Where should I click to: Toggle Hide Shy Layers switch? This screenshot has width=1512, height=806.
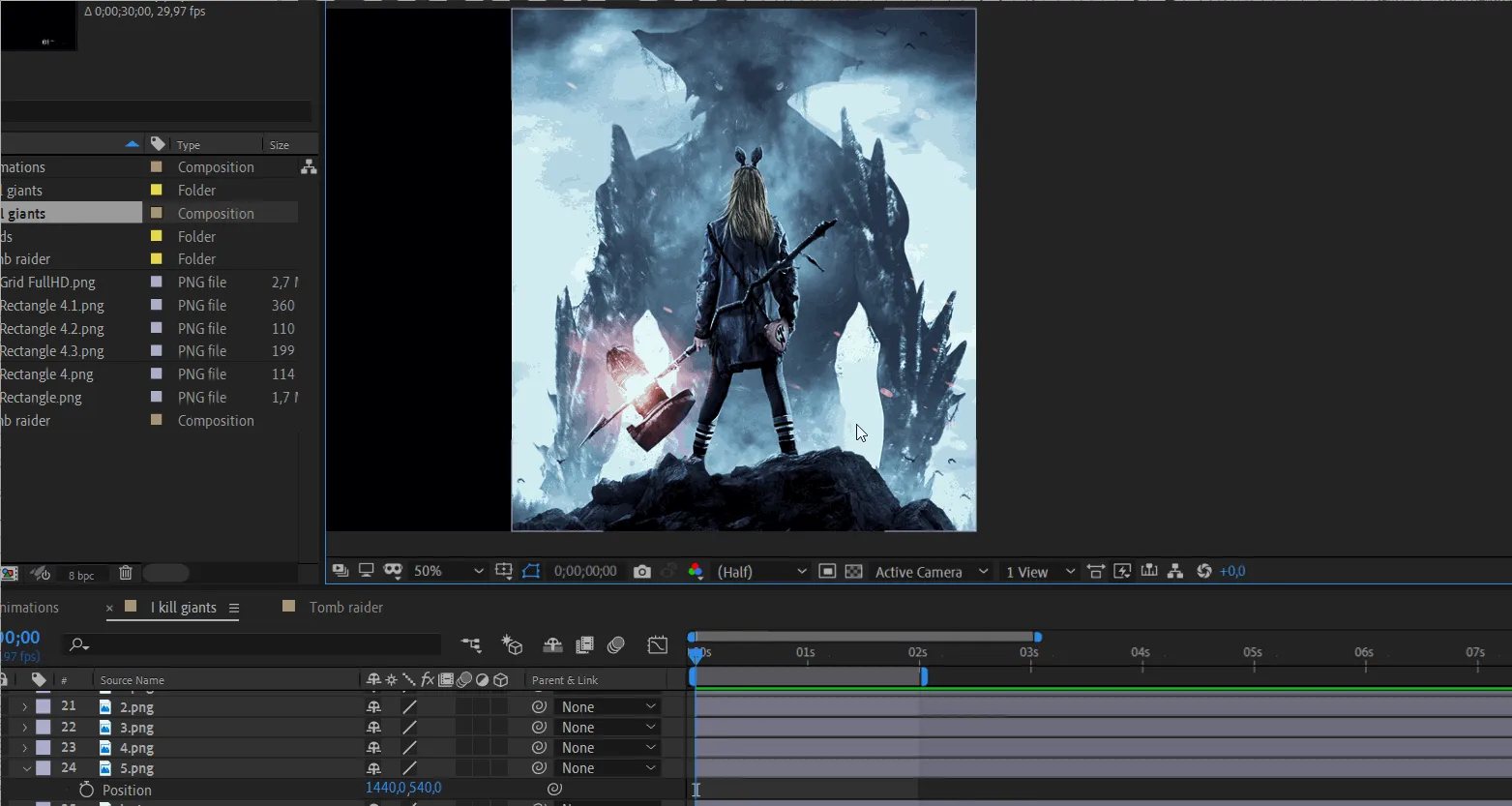(552, 644)
